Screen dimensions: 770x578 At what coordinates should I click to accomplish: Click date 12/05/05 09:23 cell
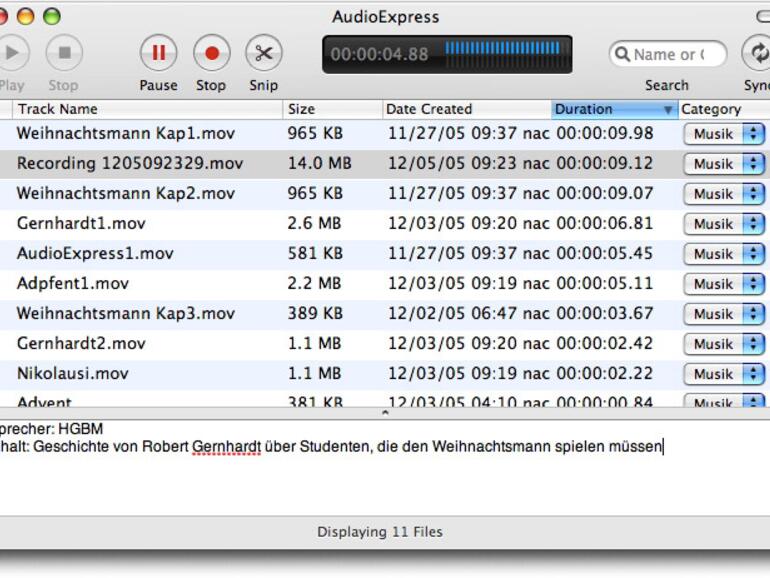click(468, 163)
